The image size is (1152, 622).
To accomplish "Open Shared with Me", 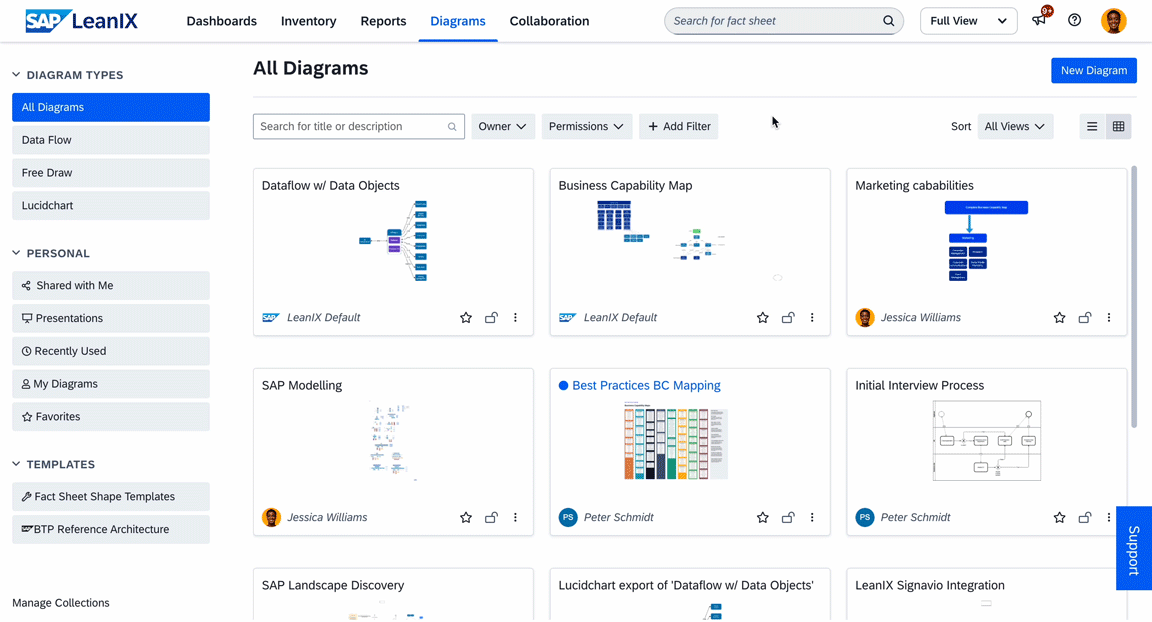I will [x=111, y=286].
